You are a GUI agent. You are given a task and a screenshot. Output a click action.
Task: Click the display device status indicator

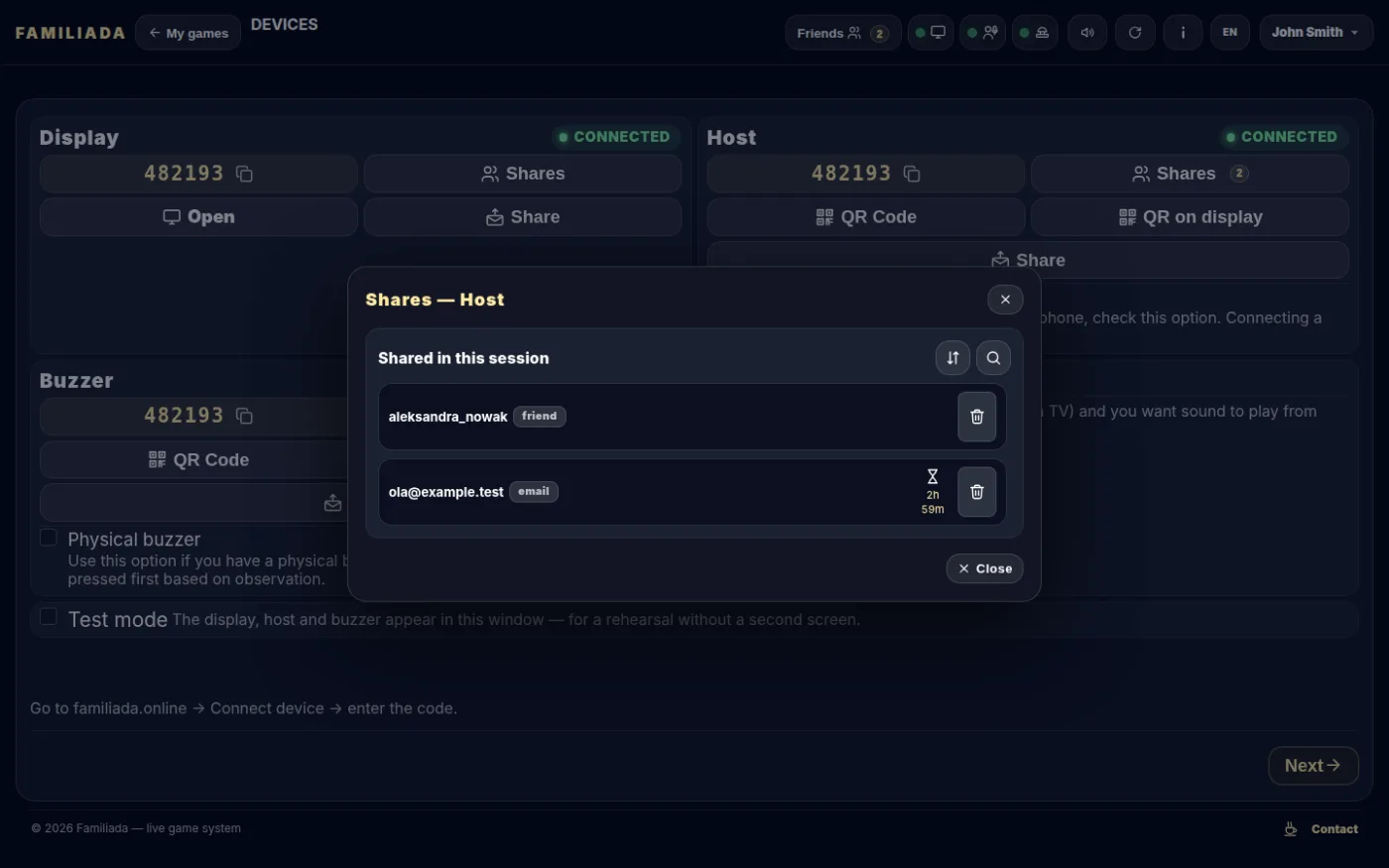(x=931, y=33)
